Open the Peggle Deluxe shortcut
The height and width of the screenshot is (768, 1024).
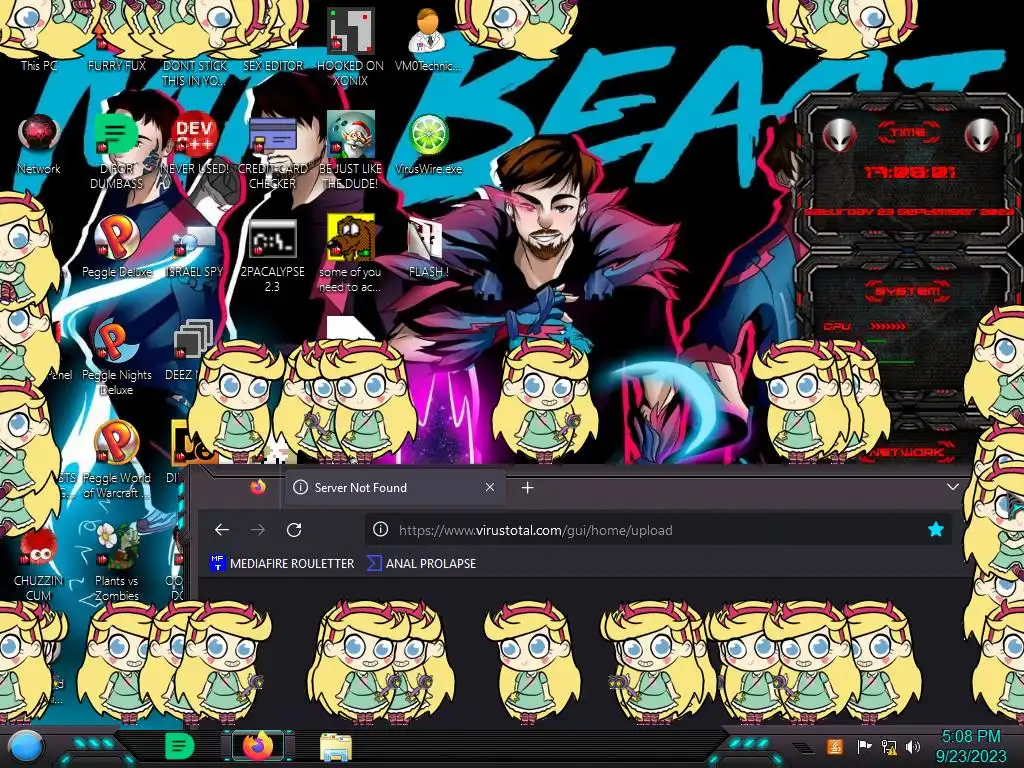(x=117, y=247)
